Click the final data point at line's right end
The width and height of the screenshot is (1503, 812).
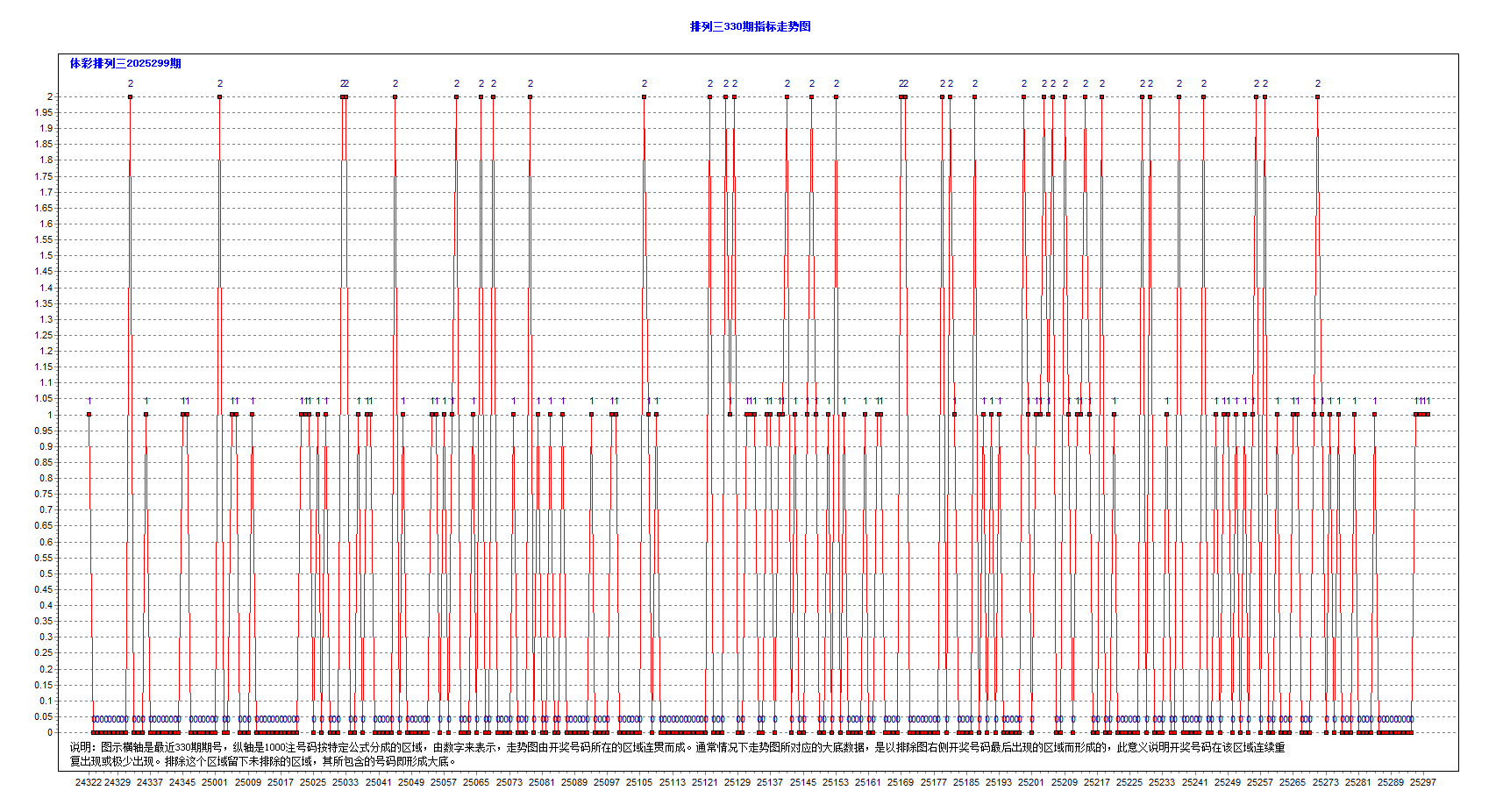coord(1428,415)
